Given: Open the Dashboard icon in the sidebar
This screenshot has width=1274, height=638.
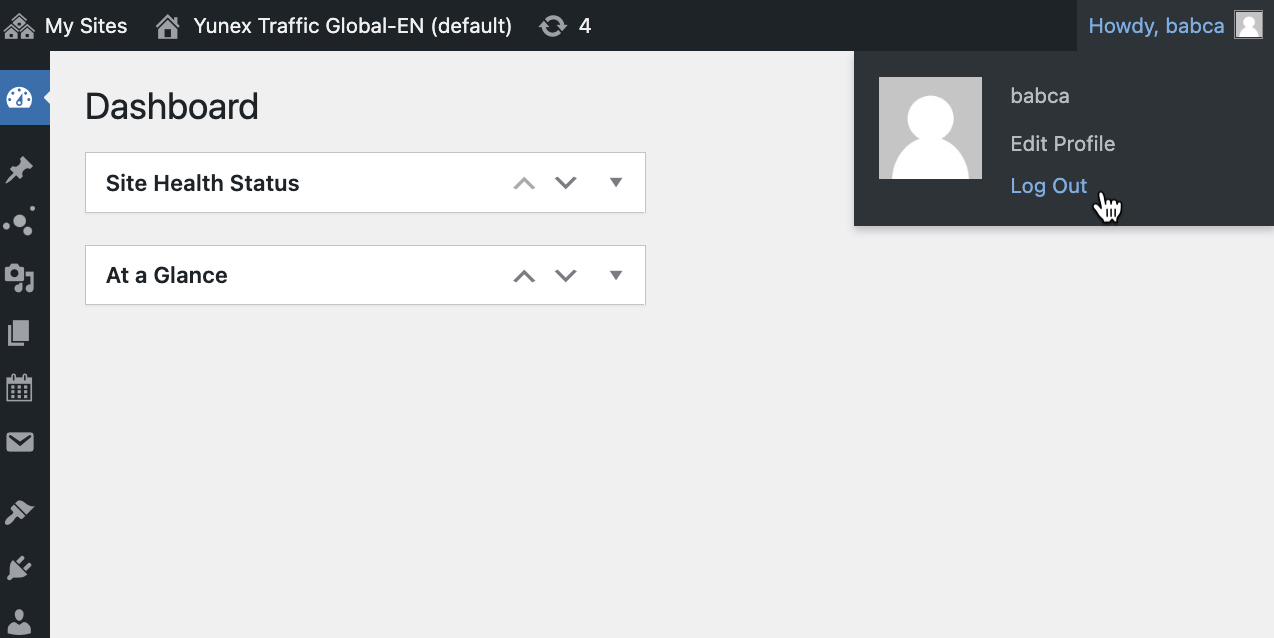Looking at the screenshot, I should (x=20, y=98).
